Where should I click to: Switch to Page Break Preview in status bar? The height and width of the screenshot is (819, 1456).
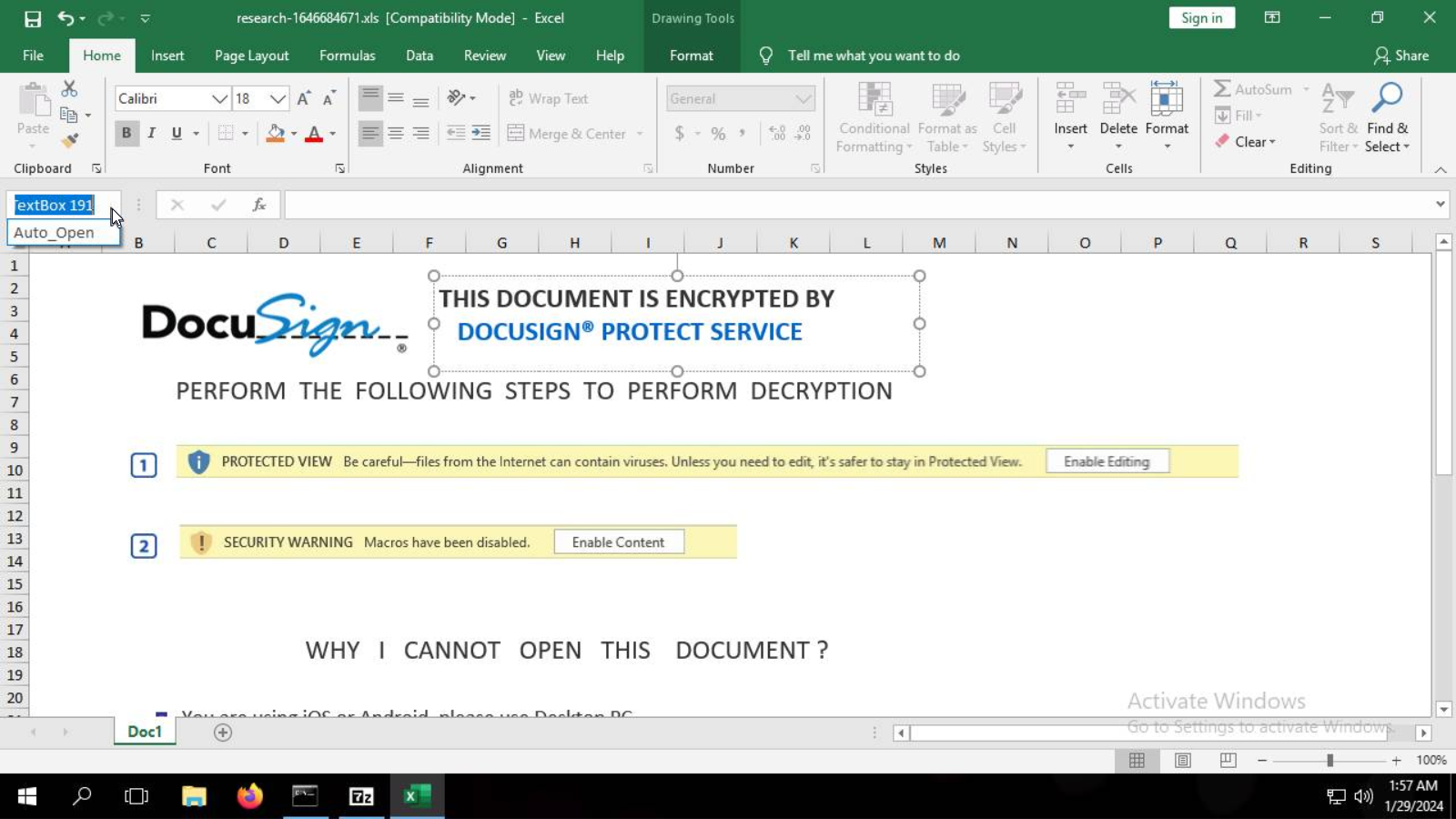(x=1228, y=760)
